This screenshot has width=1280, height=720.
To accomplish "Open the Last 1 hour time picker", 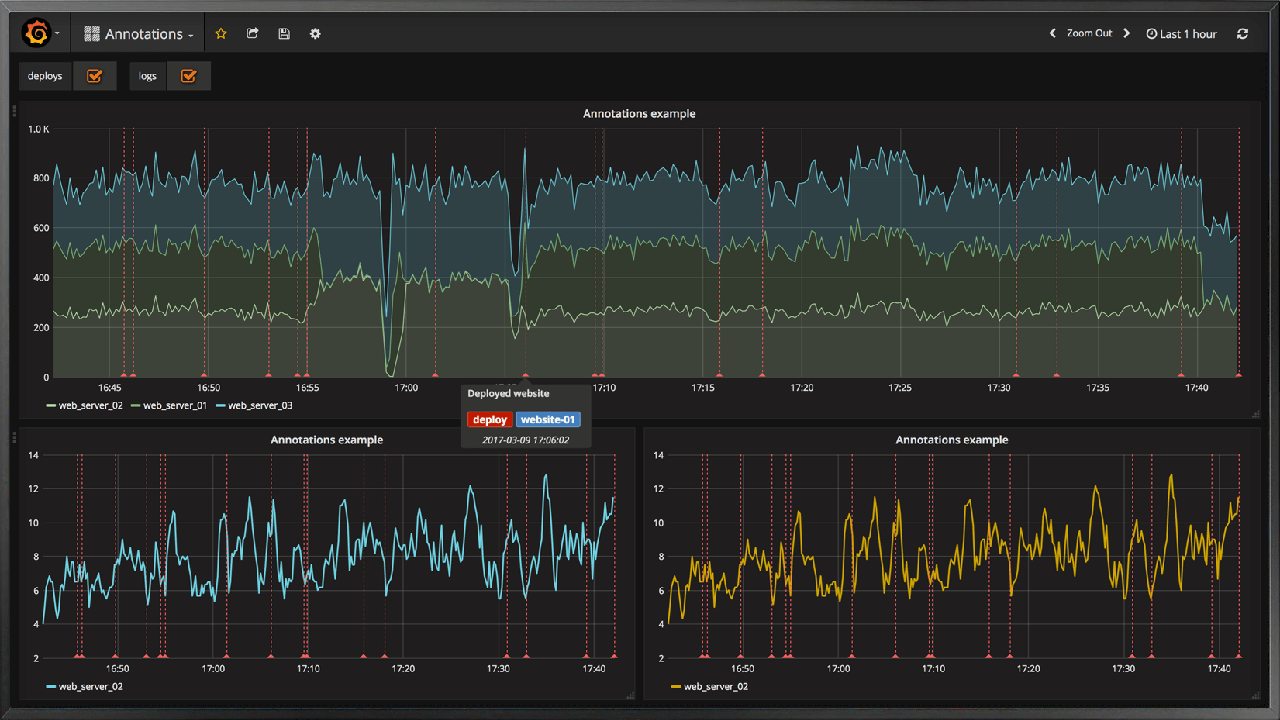I will coord(1182,34).
